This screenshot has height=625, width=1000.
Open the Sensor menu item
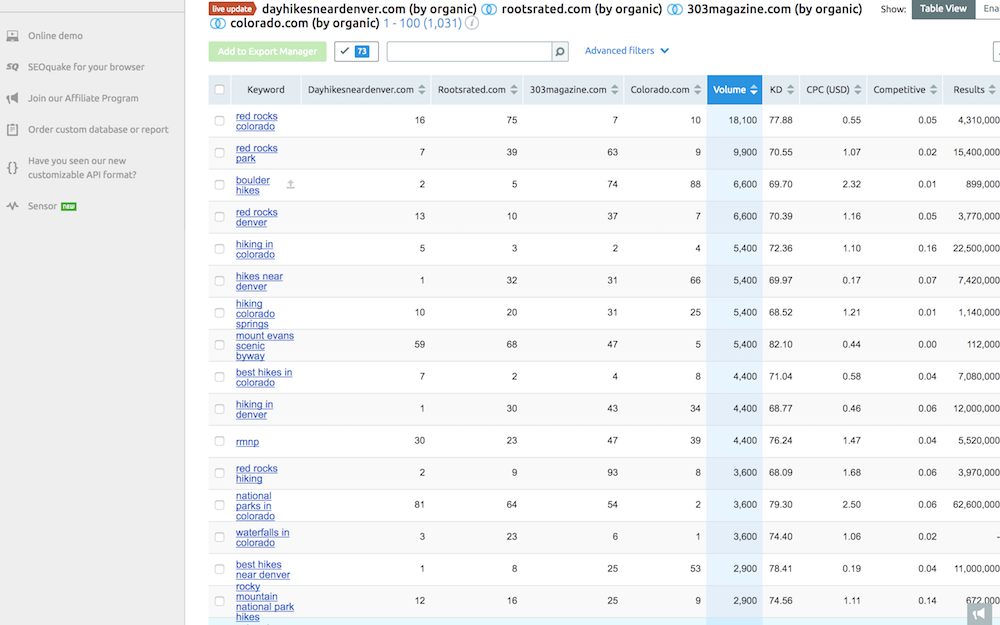[42, 206]
